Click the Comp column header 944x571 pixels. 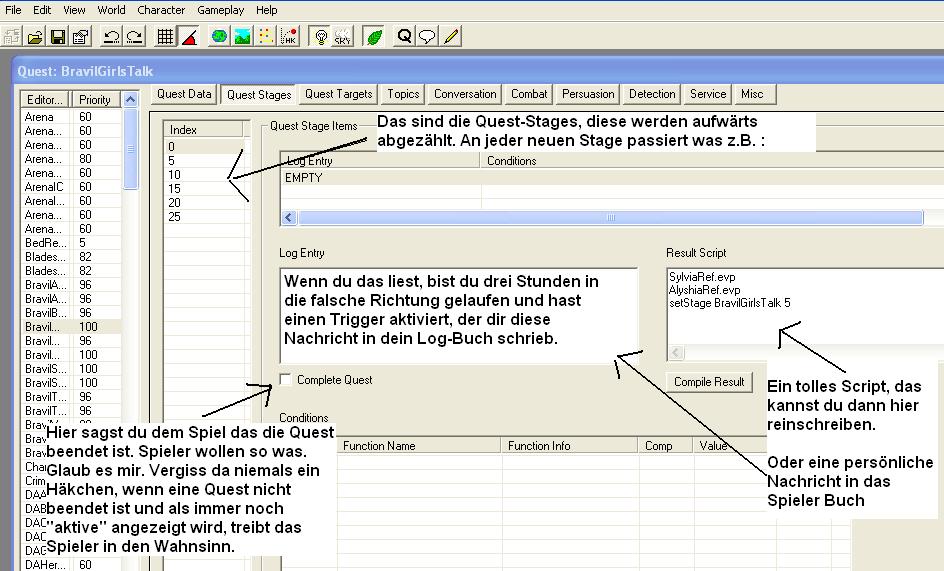tap(665, 446)
